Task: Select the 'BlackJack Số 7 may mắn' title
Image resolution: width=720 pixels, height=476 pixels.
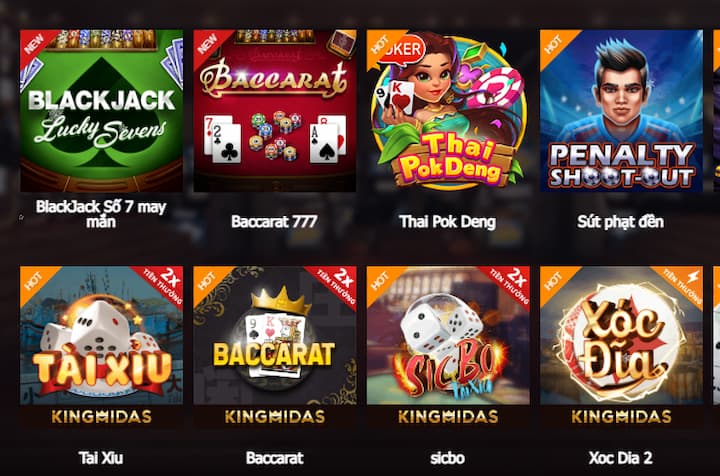Action: pos(101,214)
